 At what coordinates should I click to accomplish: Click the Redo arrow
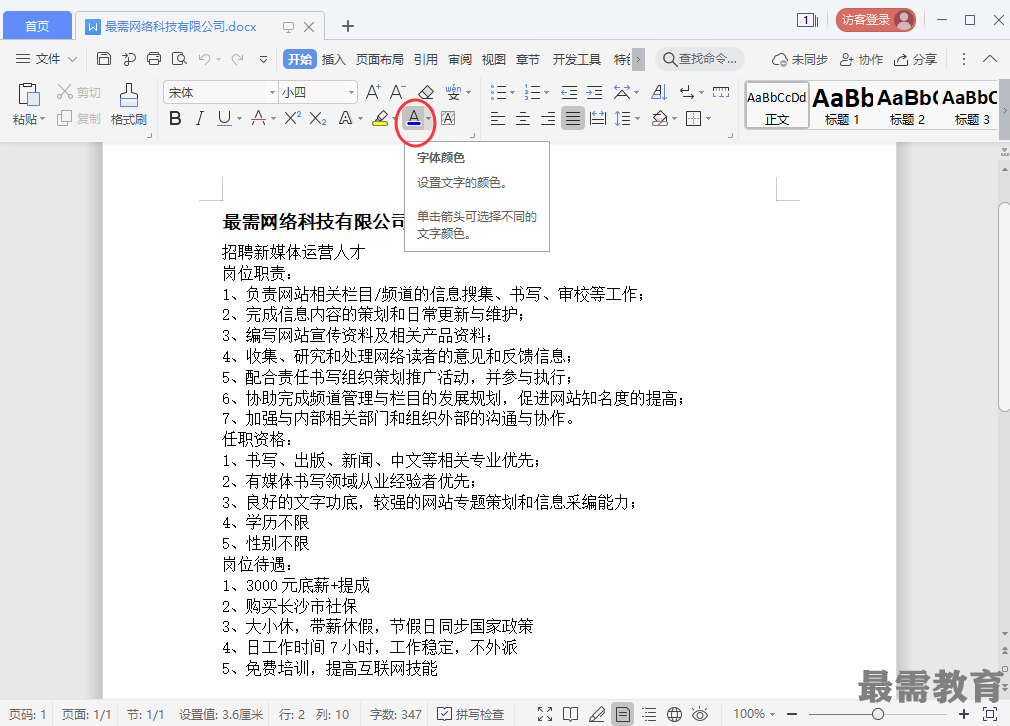tap(237, 59)
